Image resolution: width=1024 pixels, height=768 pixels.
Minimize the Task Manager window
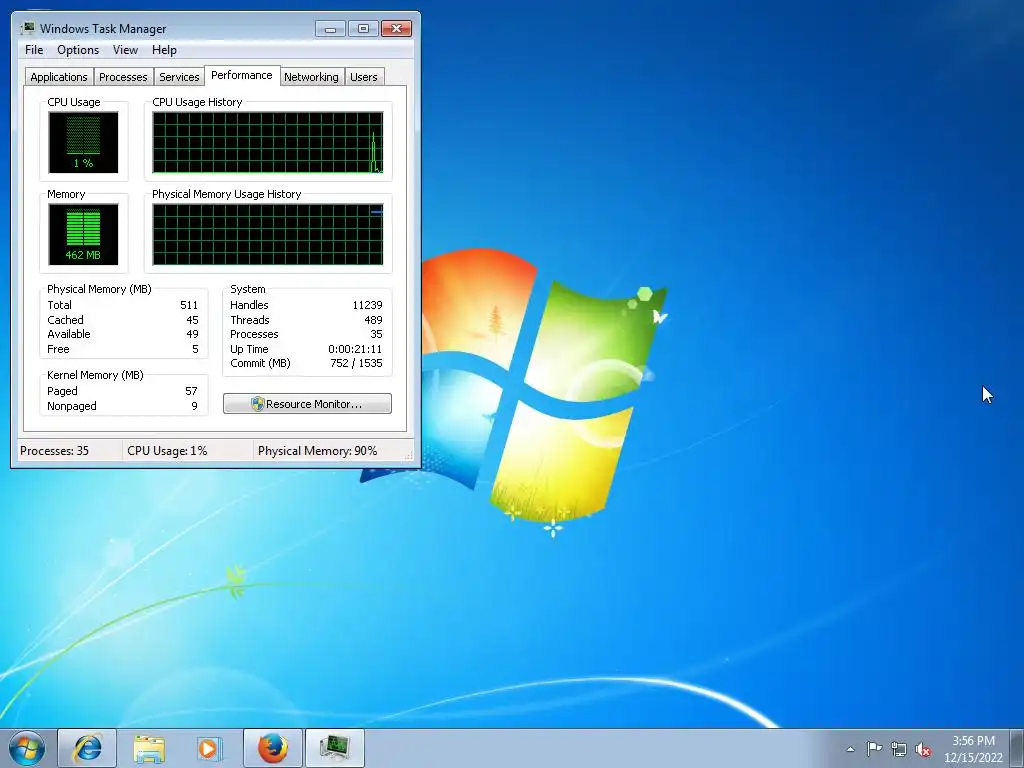tap(330, 29)
